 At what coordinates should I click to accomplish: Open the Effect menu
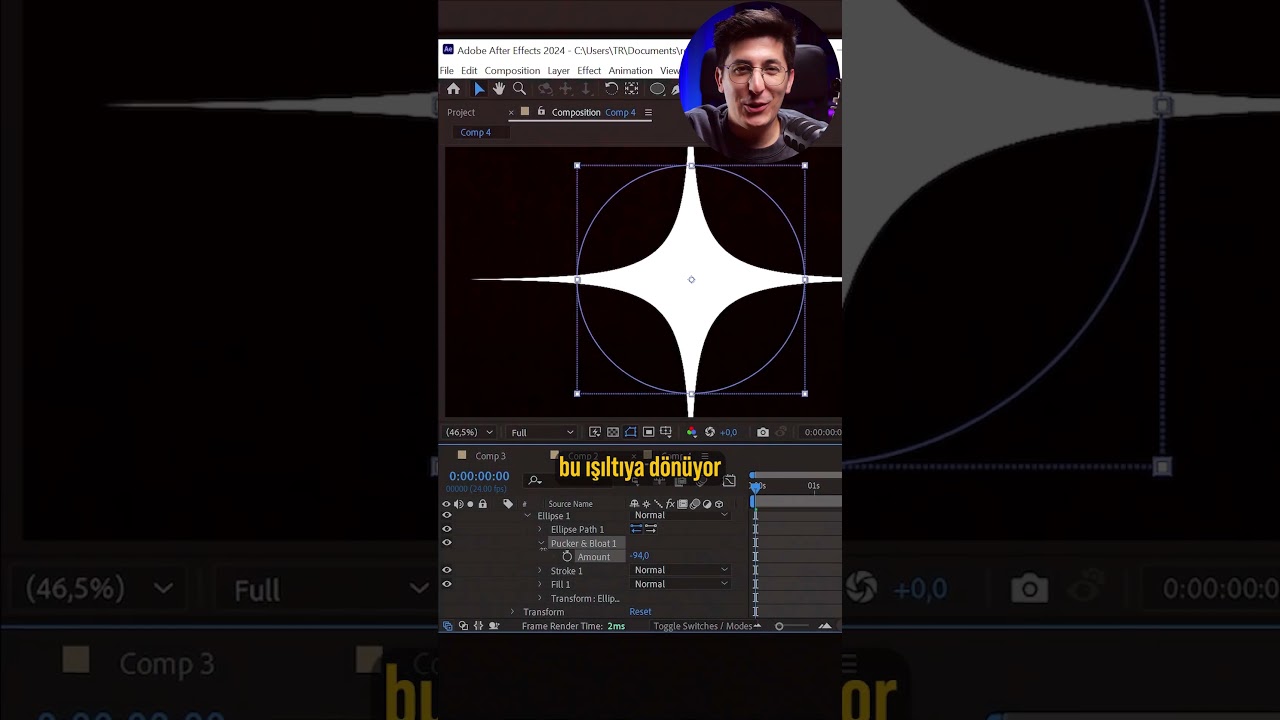point(589,71)
